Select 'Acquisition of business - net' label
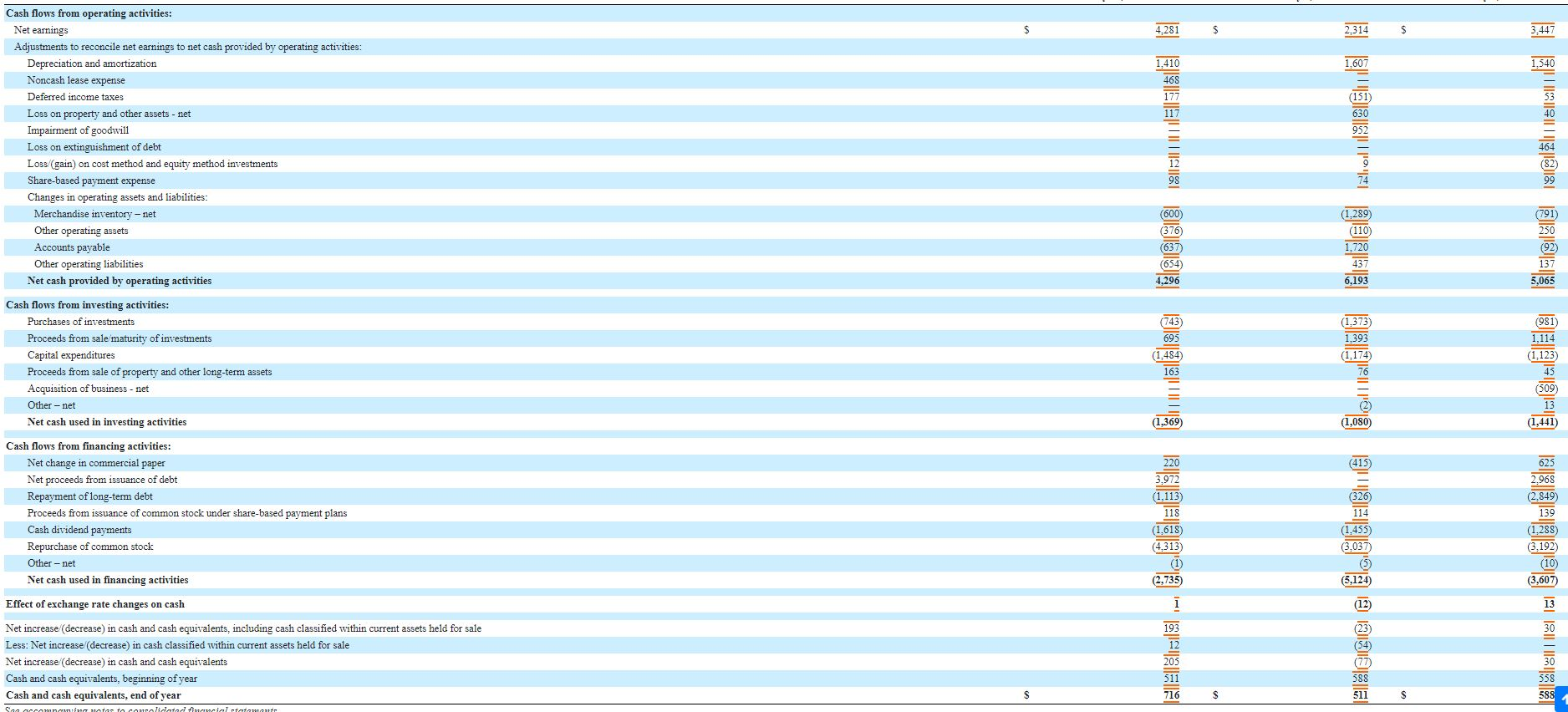This screenshot has height=712, width=1568. (88, 389)
